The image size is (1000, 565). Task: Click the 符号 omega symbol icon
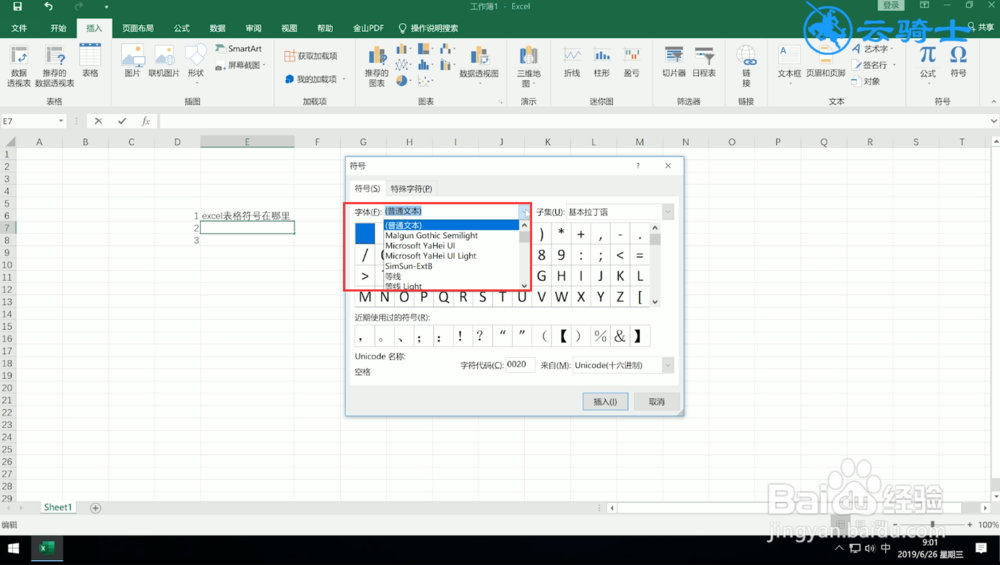pyautogui.click(x=958, y=62)
